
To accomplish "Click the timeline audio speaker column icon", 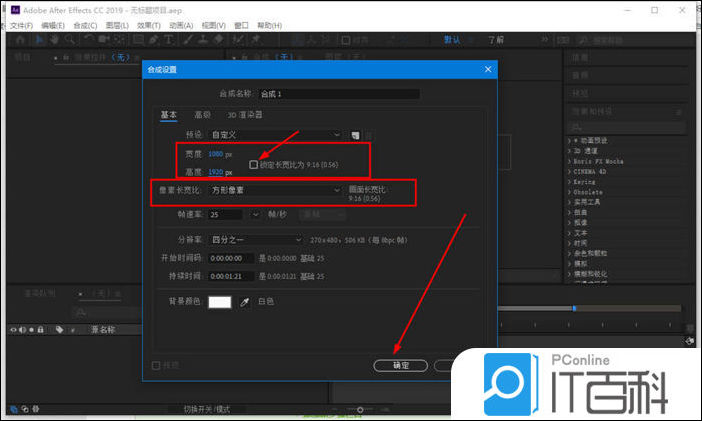I will [22, 330].
